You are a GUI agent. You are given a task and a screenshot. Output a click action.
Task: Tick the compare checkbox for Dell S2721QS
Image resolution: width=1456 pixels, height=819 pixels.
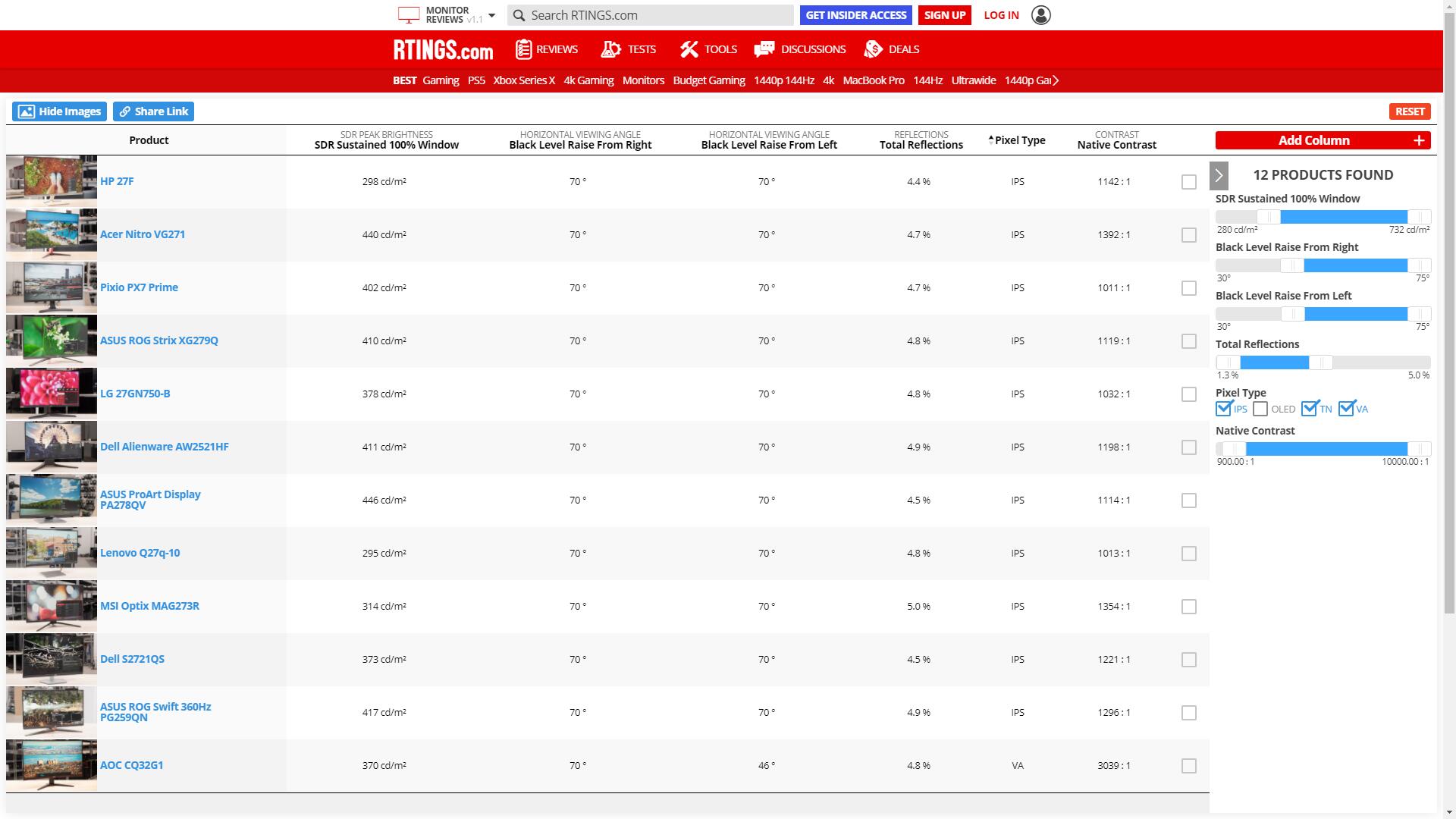(1188, 660)
